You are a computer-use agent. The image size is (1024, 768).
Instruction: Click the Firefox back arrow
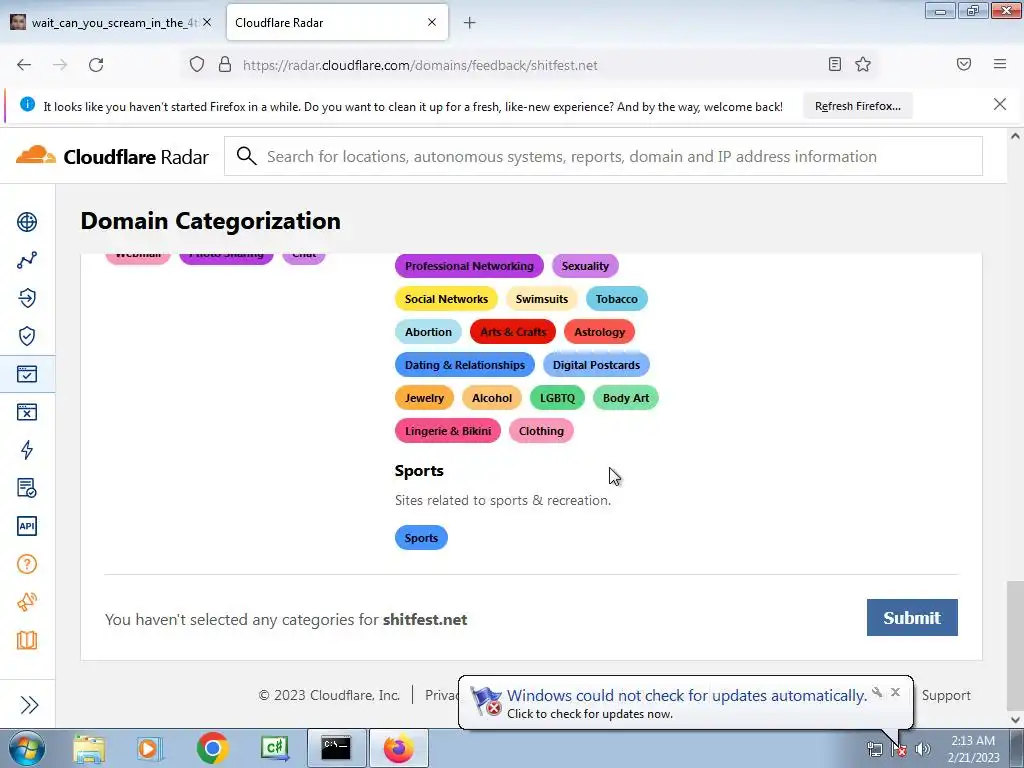(x=24, y=65)
